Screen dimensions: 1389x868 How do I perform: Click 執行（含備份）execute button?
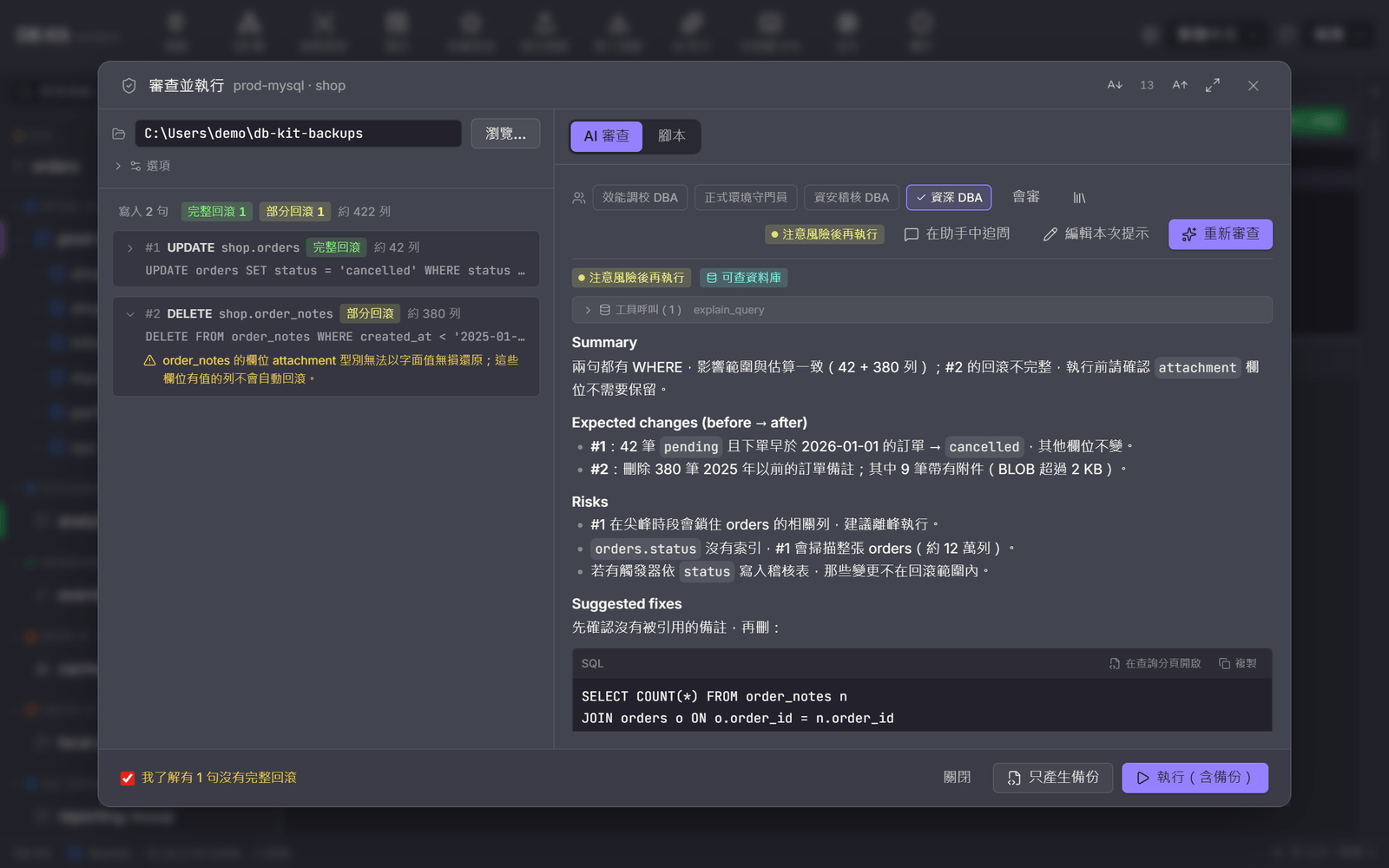pyautogui.click(x=1195, y=778)
